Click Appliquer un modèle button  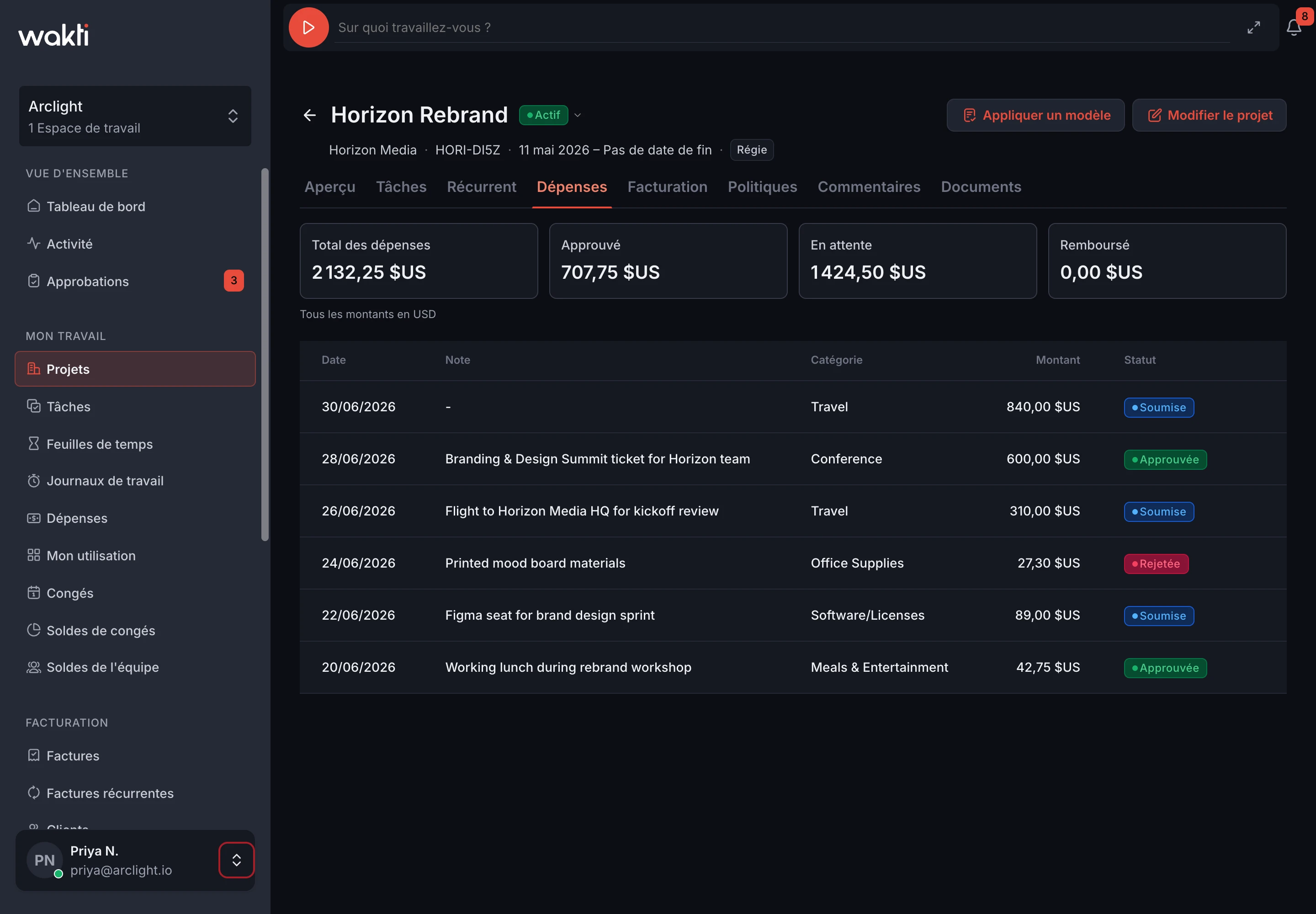(x=1035, y=115)
